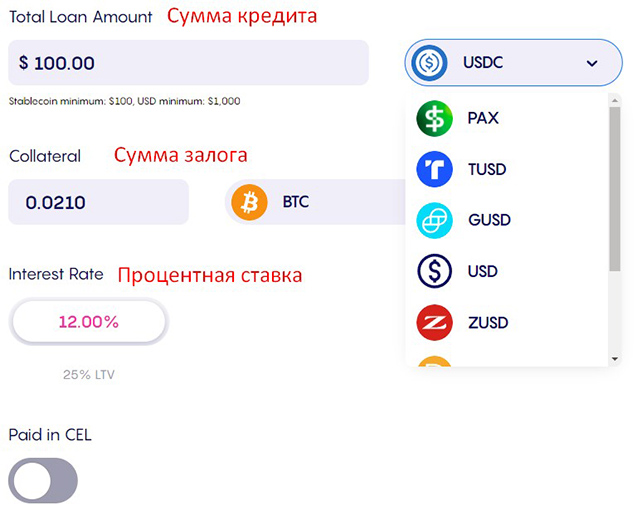Enable the Paid in CEL switch
Image resolution: width=637 pixels, height=515 pixels.
coord(42,481)
